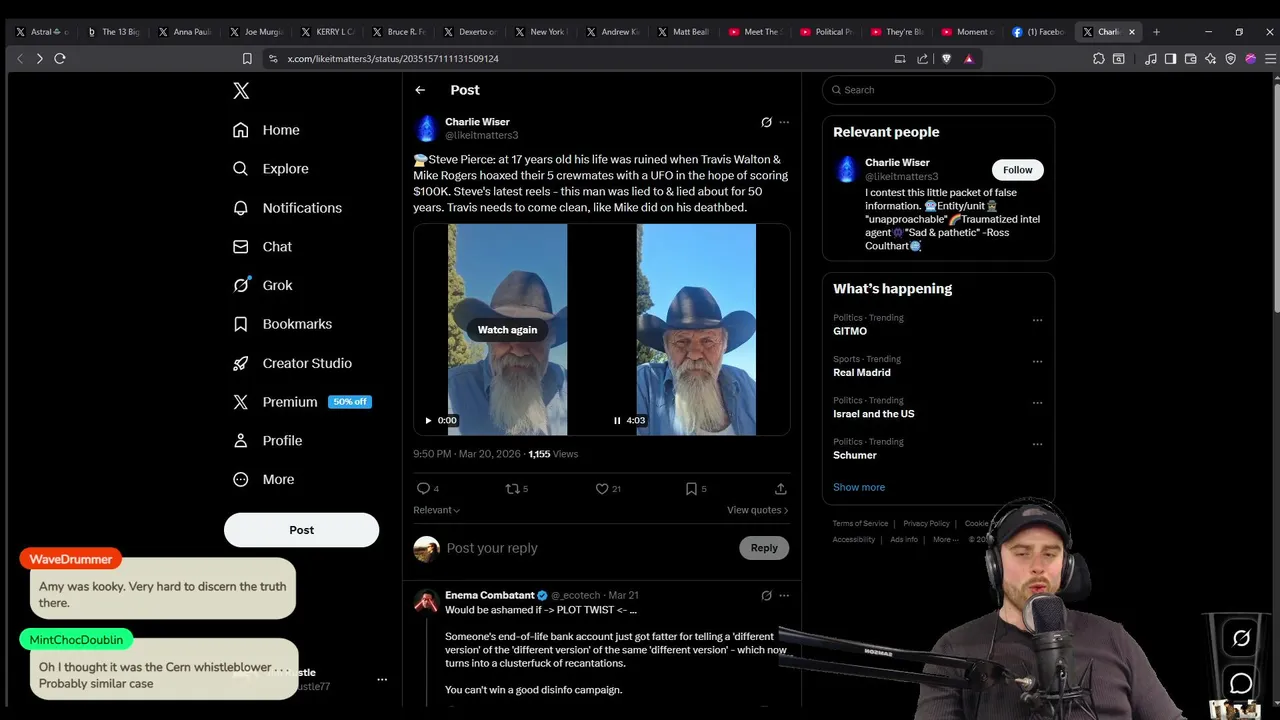The image size is (1280, 720).
Task: Click the Grok icon on Charlie Wiser's post
Action: 766,122
